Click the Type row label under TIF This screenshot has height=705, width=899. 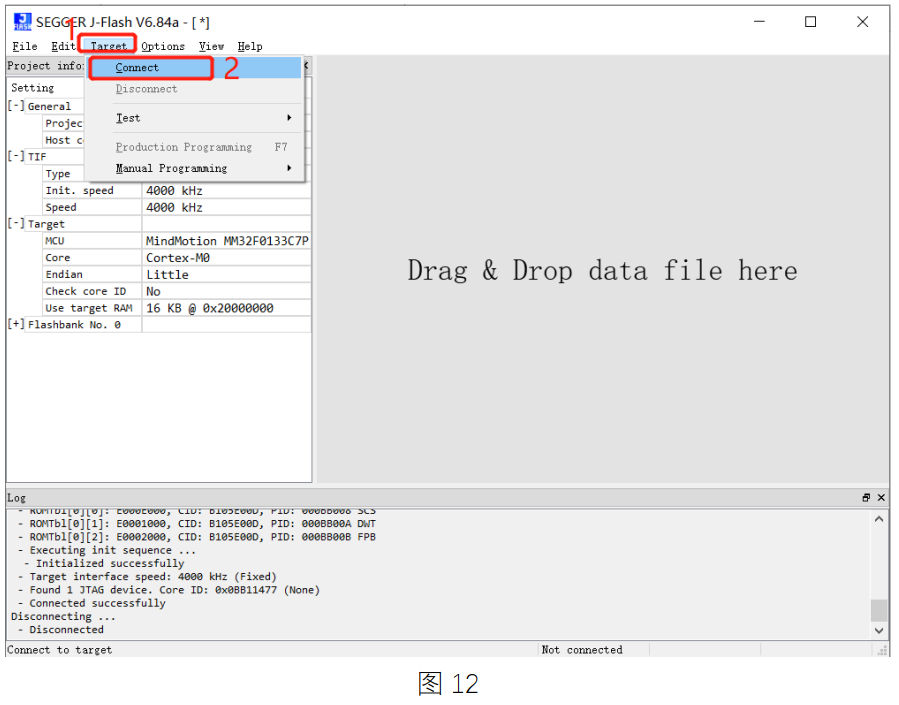[x=58, y=174]
